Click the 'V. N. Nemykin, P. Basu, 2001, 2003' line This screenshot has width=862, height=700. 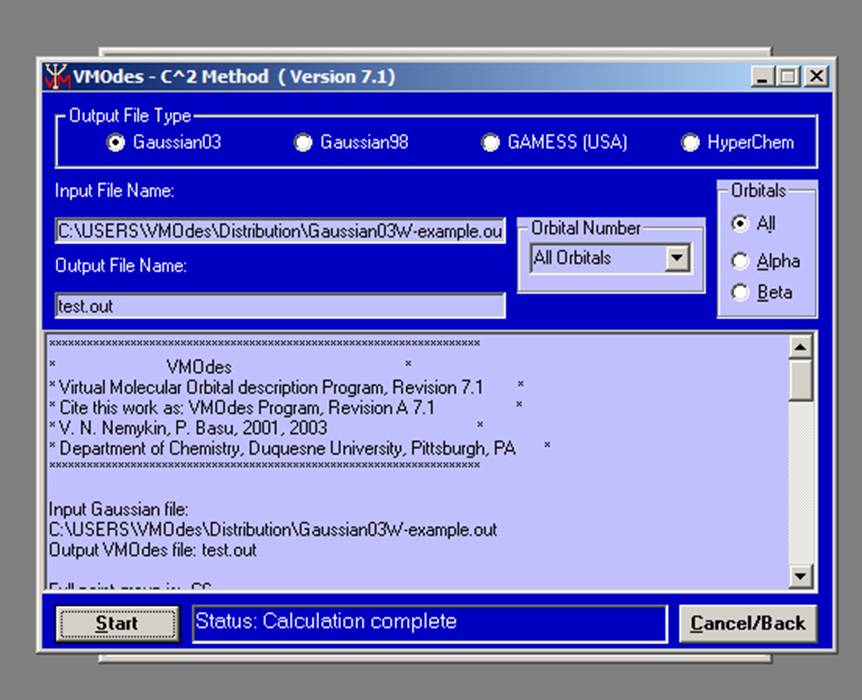coord(193,428)
